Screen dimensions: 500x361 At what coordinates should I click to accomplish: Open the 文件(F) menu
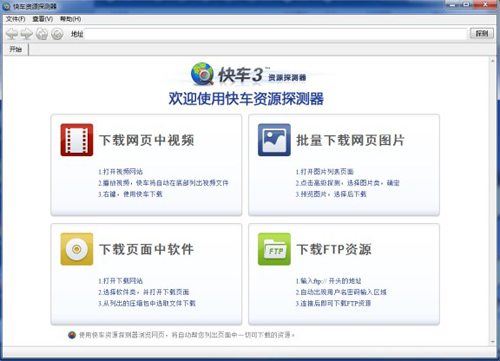pyautogui.click(x=16, y=19)
